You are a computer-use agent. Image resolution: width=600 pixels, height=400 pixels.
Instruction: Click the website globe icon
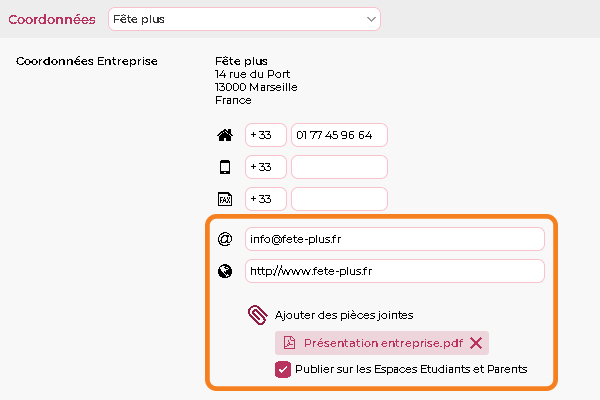click(225, 271)
